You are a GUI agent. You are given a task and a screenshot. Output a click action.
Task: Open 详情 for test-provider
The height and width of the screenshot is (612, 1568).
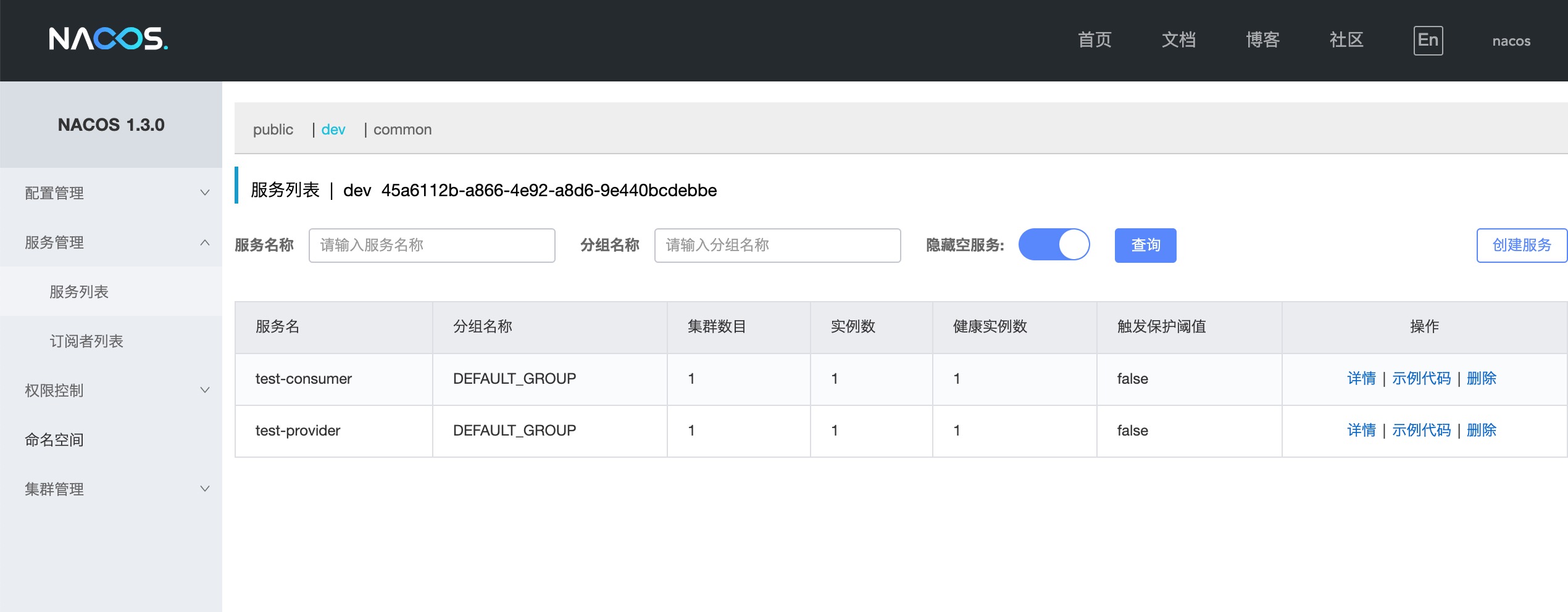1361,430
